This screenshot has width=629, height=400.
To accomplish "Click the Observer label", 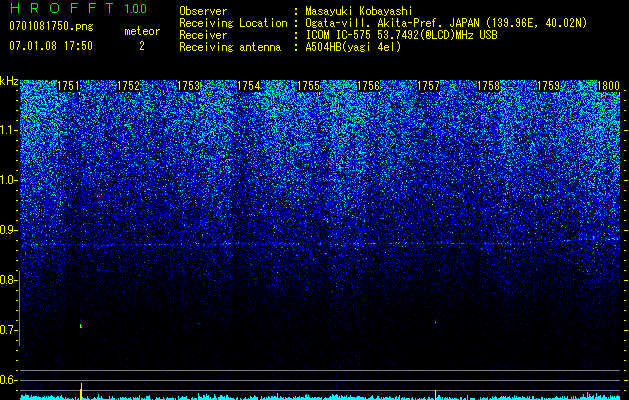I will (203, 11).
